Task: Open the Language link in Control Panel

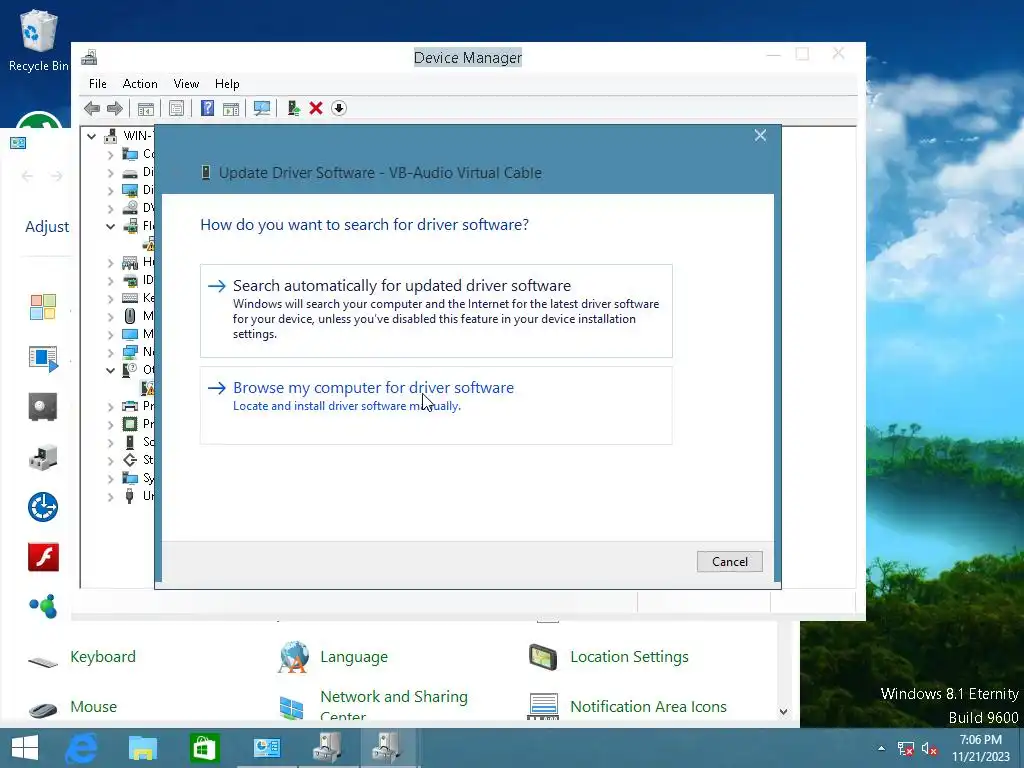Action: coord(354,656)
